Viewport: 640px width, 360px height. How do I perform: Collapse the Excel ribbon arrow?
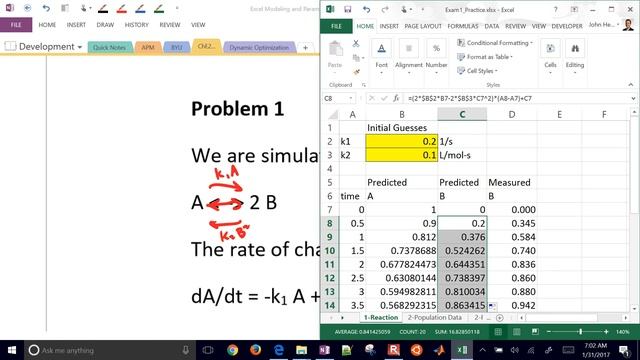coord(631,84)
